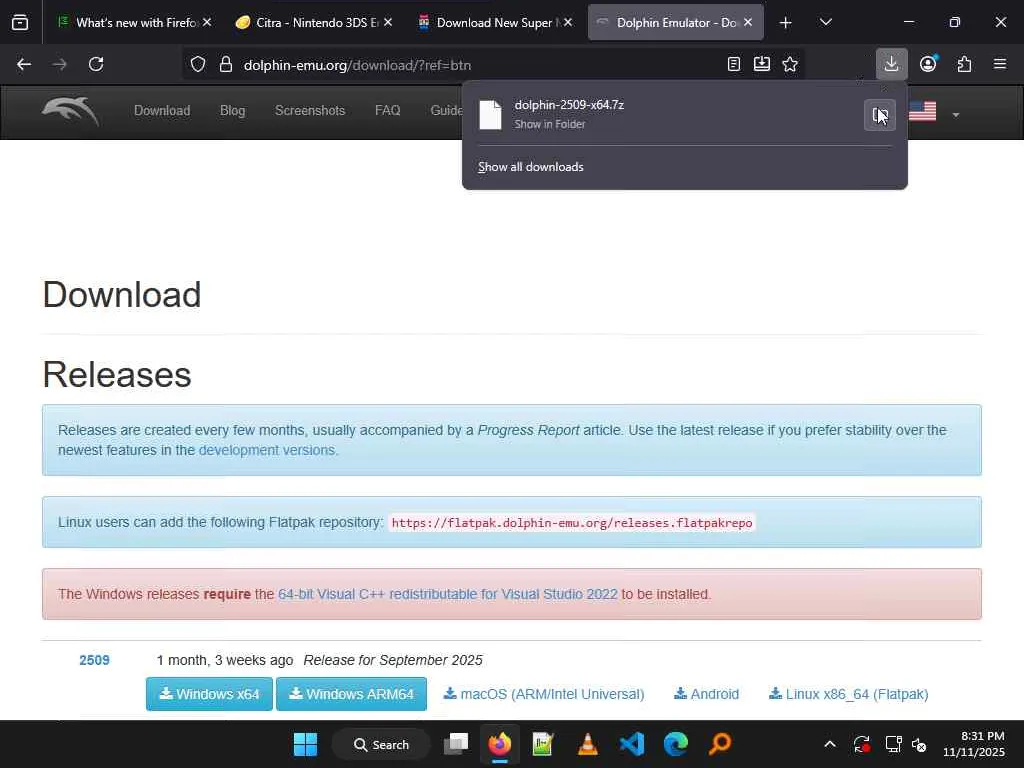Bookmark this page with the star icon
1024x768 pixels.
[790, 64]
